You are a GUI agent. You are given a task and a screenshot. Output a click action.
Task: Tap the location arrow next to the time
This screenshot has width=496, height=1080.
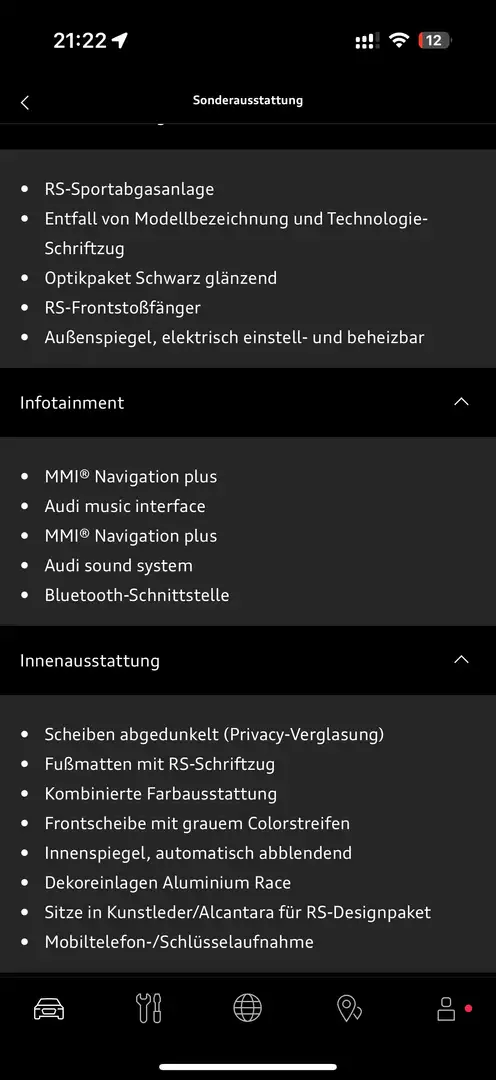119,41
